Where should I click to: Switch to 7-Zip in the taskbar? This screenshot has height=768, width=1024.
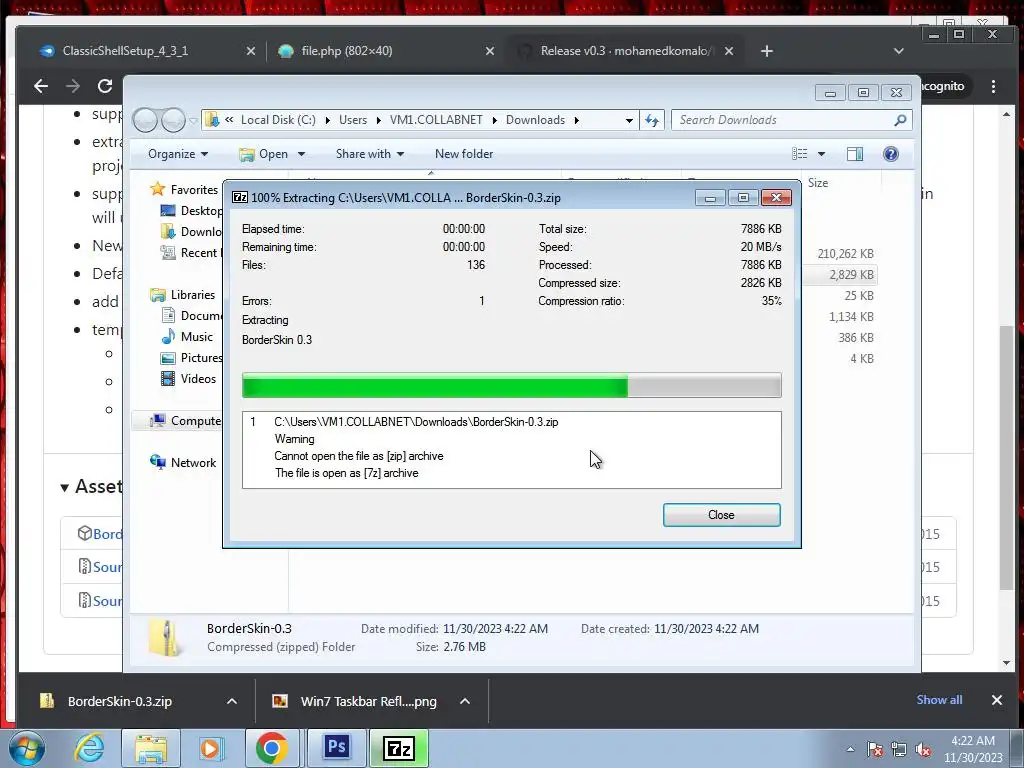coord(398,748)
